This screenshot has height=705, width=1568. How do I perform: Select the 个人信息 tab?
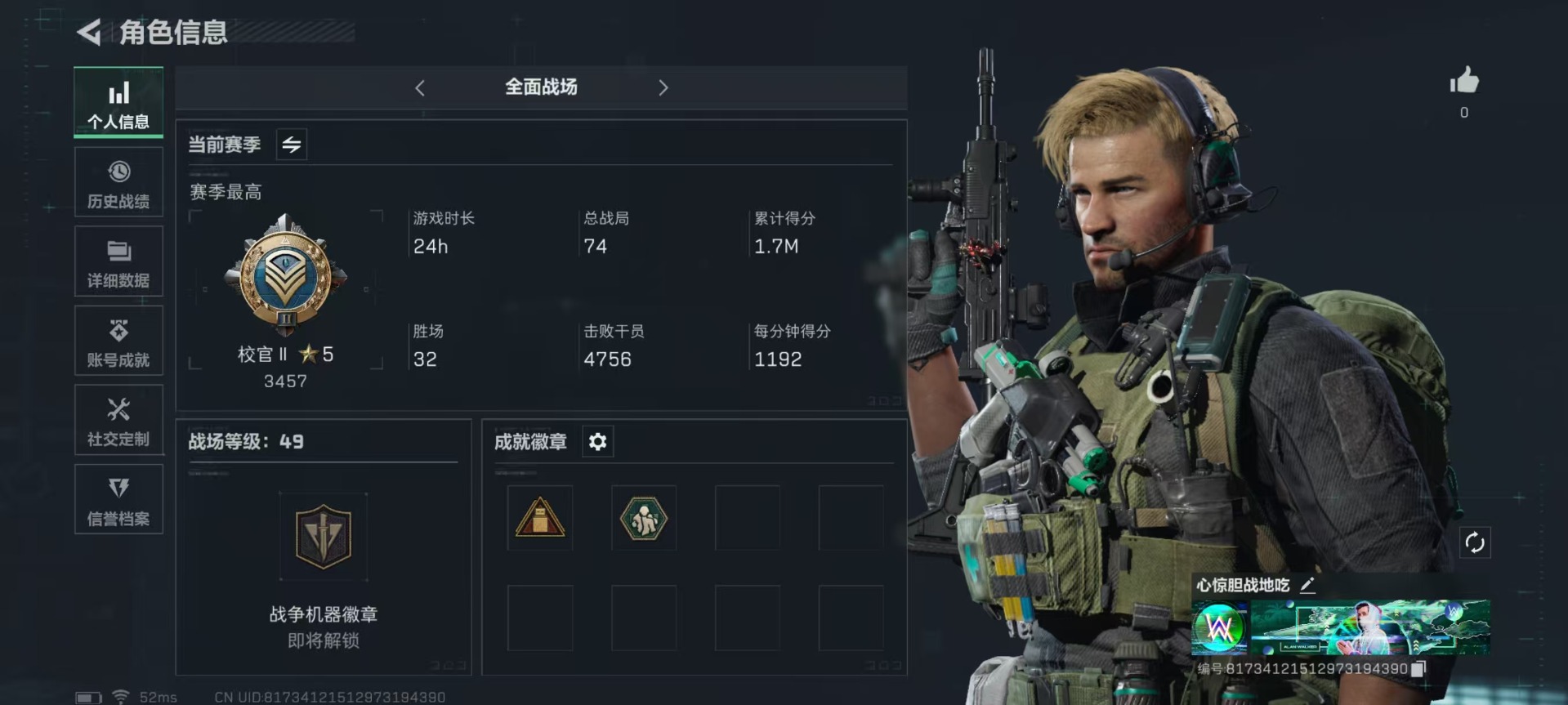click(x=118, y=103)
